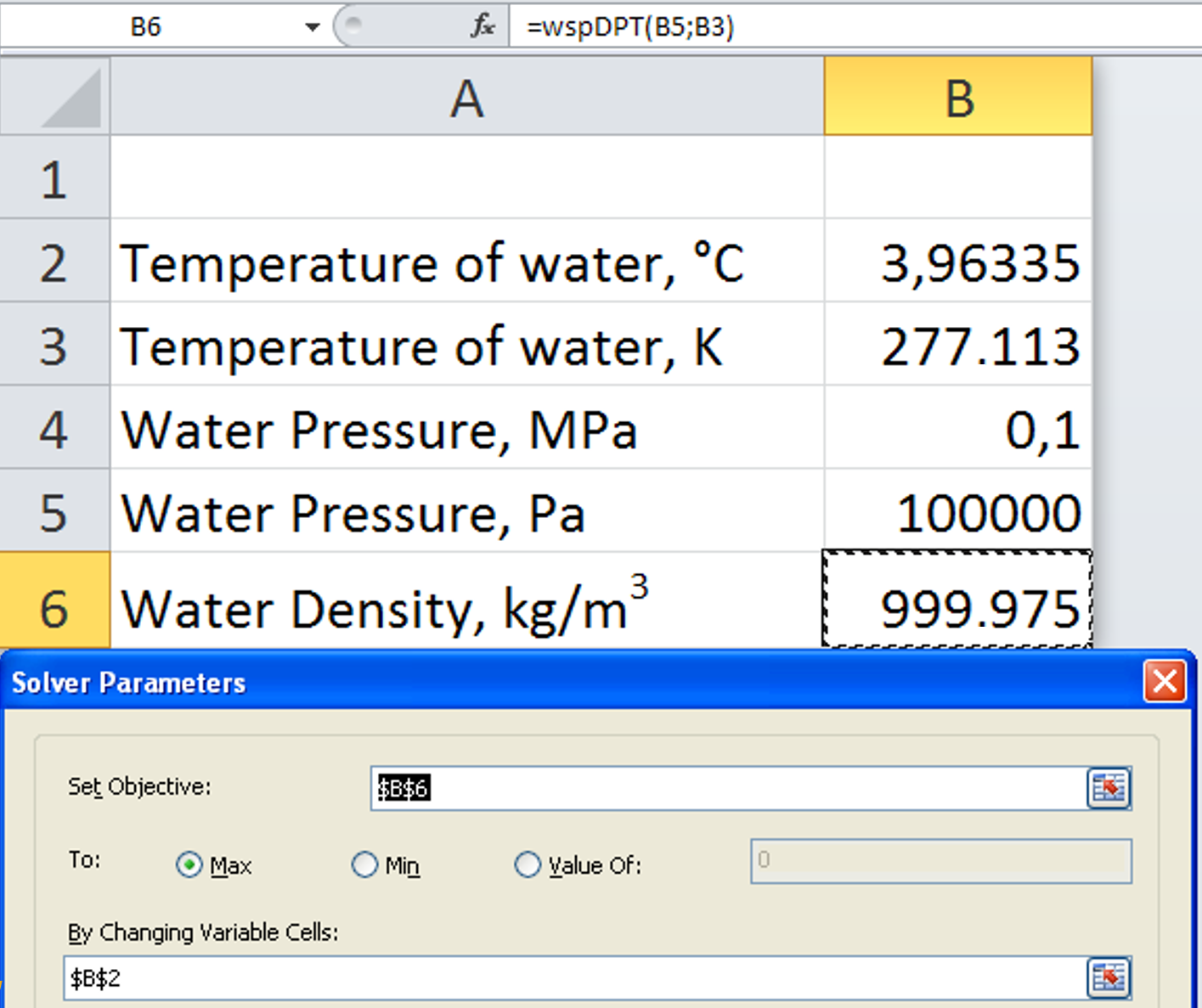
Task: Select the Min radio button
Action: pyautogui.click(x=364, y=864)
